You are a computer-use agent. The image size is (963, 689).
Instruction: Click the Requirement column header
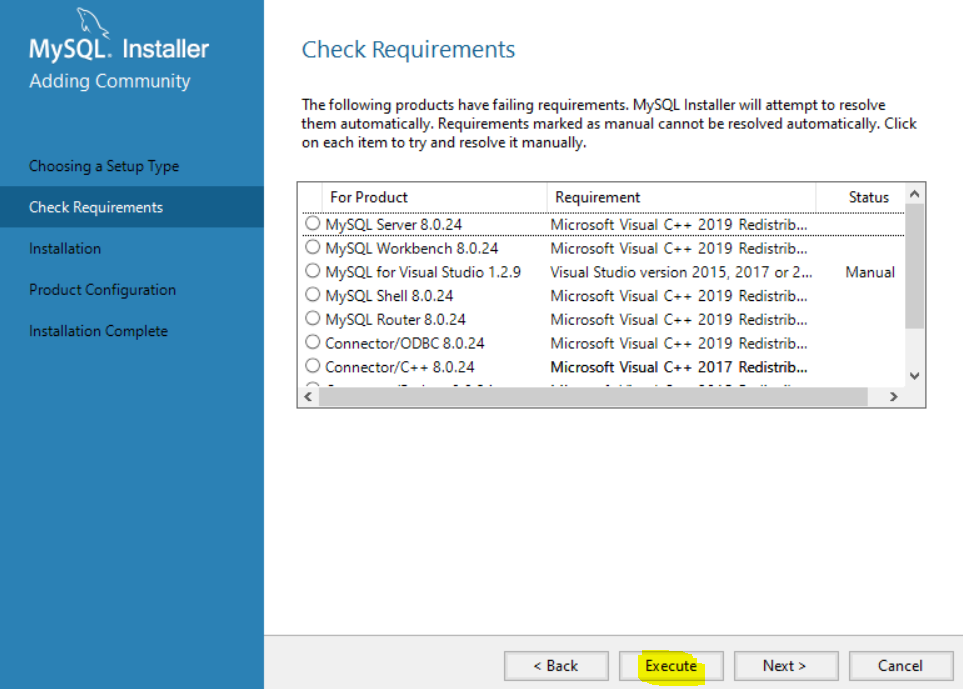(681, 197)
